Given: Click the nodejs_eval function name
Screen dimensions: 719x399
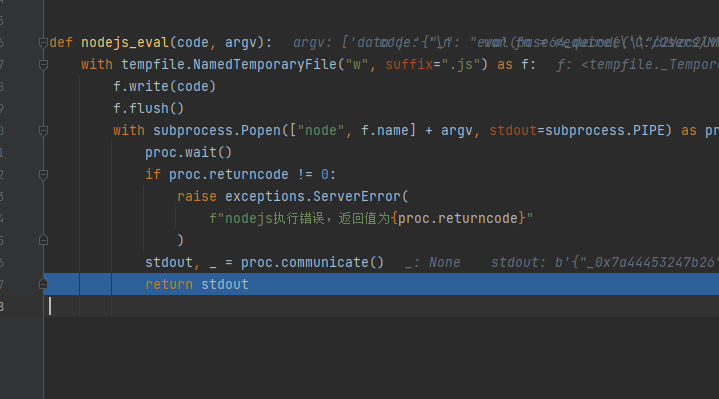Looking at the screenshot, I should pyautogui.click(x=125, y=43).
